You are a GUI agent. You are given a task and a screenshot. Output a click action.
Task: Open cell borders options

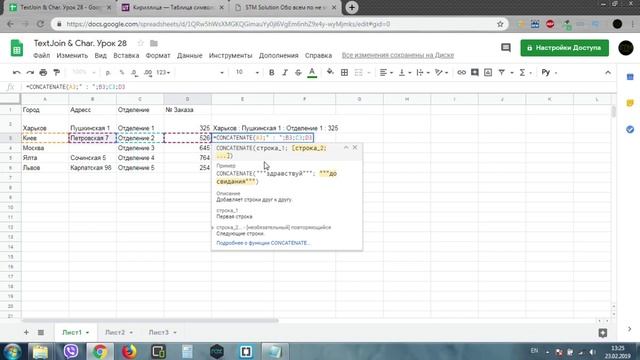pyautogui.click(x=344, y=73)
